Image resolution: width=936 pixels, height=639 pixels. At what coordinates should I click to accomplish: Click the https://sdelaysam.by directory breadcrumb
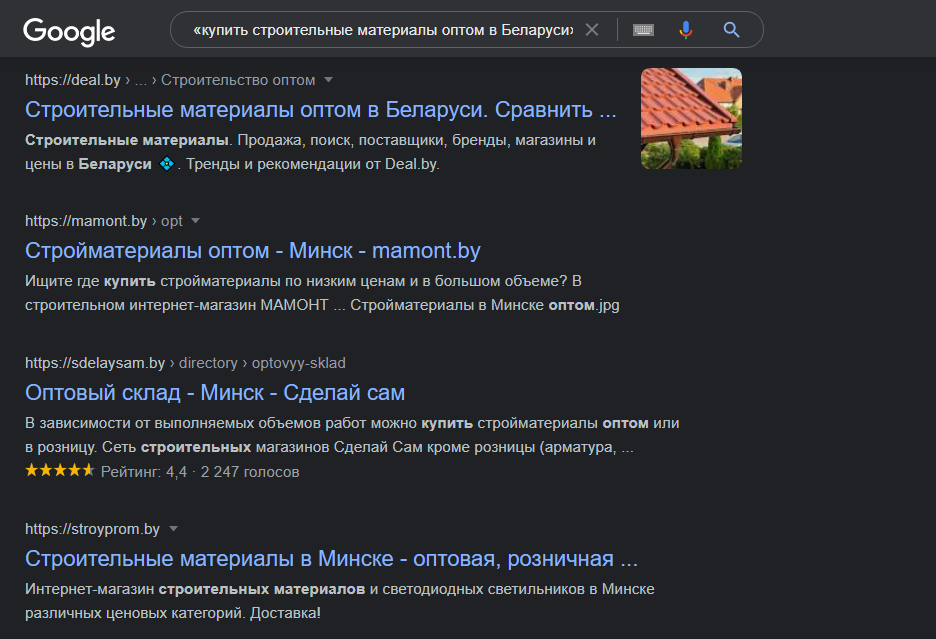[x=185, y=363]
